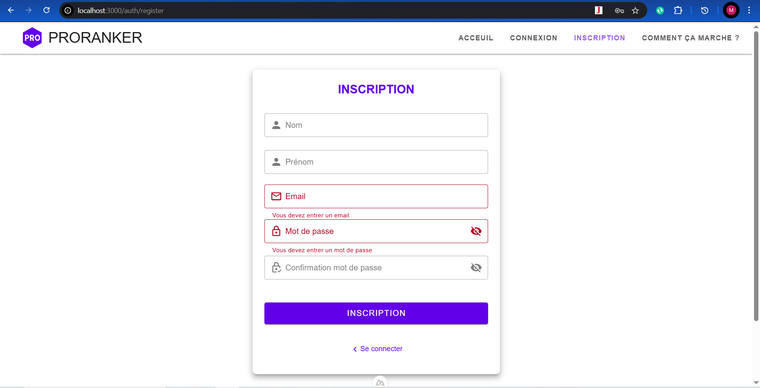
Task: Reload the page with the refresh icon
Action: pos(47,10)
